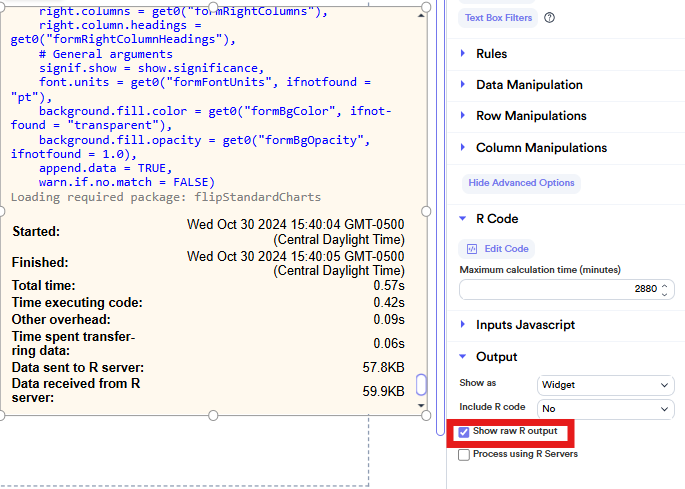Click the right-middle resize handle of the output box
The height and width of the screenshot is (489, 685).
[427, 211]
